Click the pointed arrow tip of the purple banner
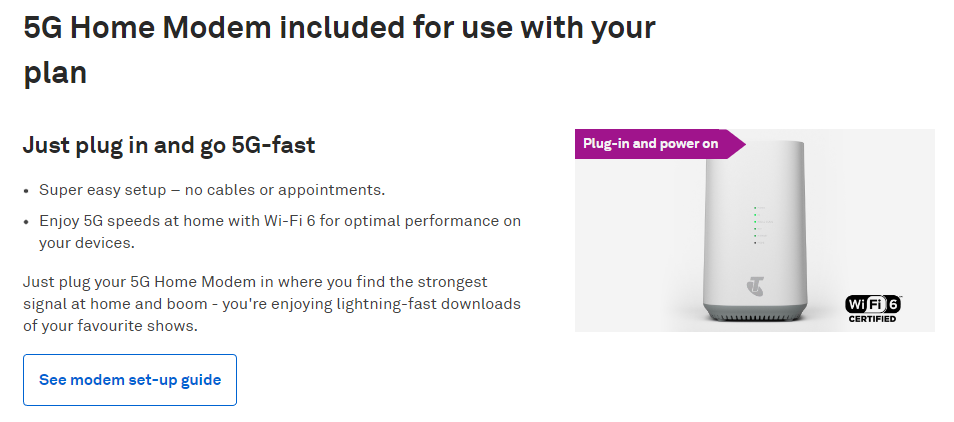Image resolution: width=954 pixels, height=422 pixels. pos(738,144)
